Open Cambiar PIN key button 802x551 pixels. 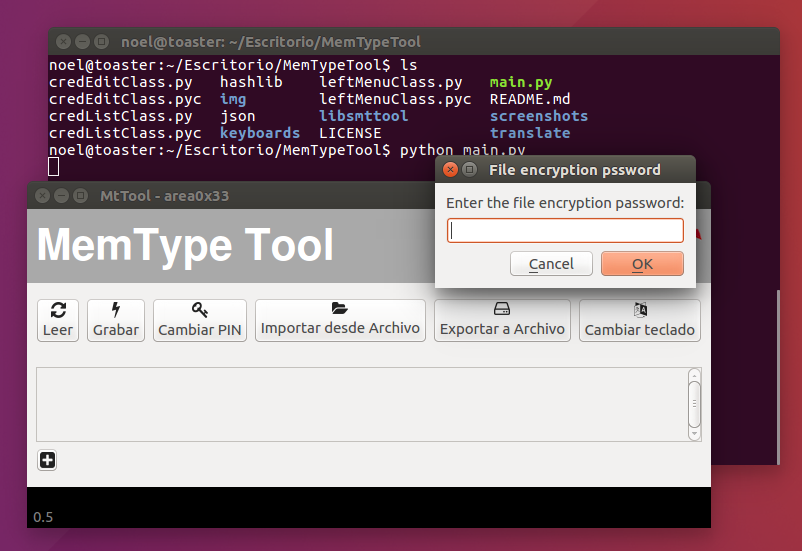199,320
